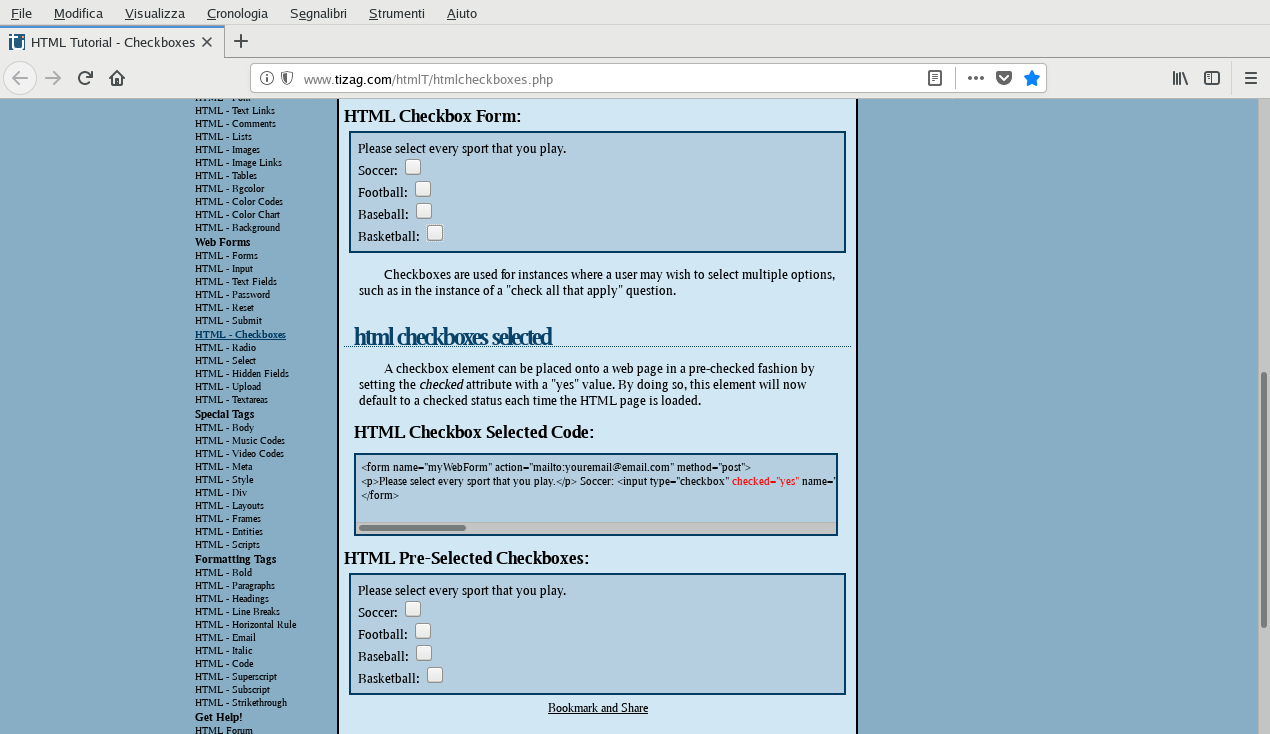1270x734 pixels.
Task: Open HTML - Select sidebar link
Action: (225, 360)
